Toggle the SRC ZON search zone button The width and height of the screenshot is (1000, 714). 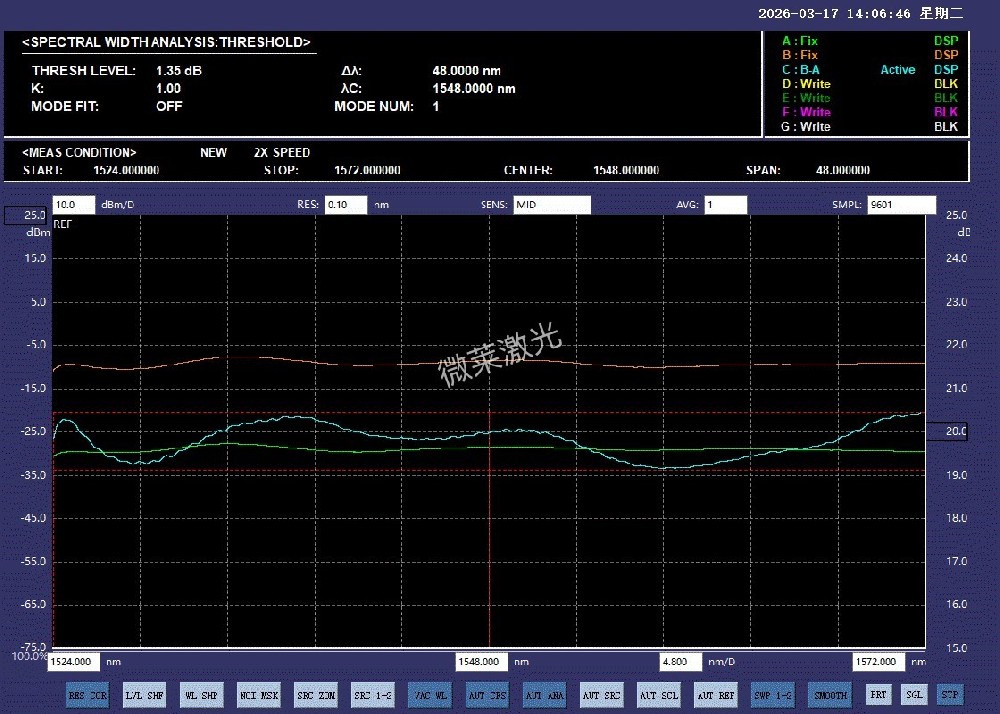[316, 695]
